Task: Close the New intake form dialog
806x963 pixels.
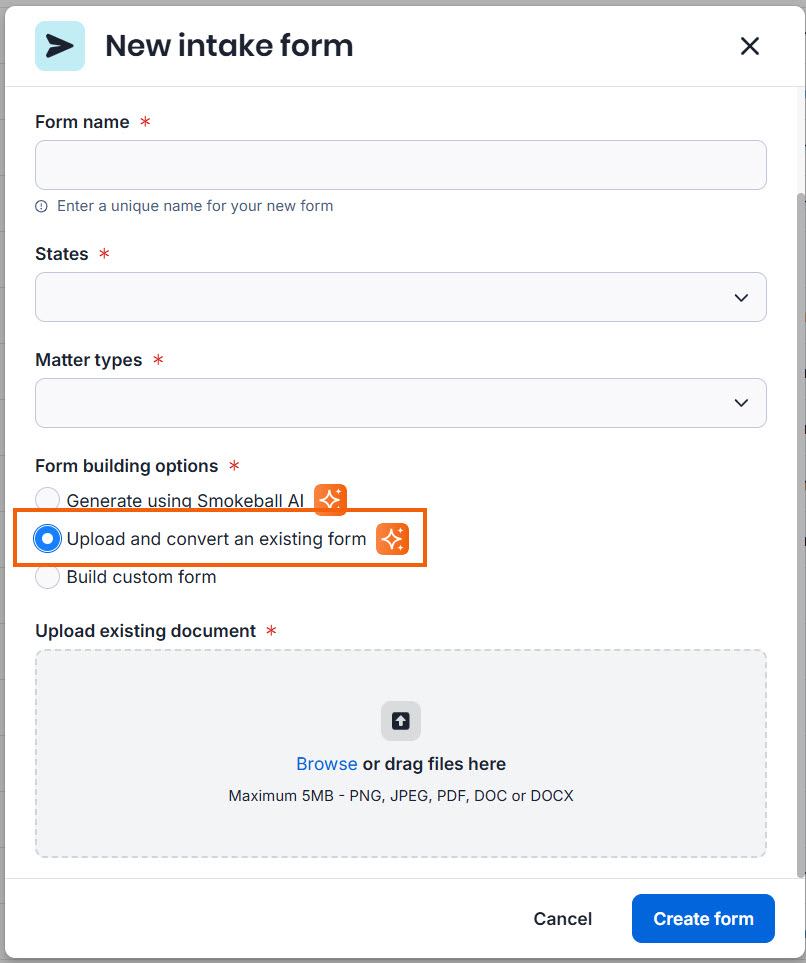Action: 749,46
